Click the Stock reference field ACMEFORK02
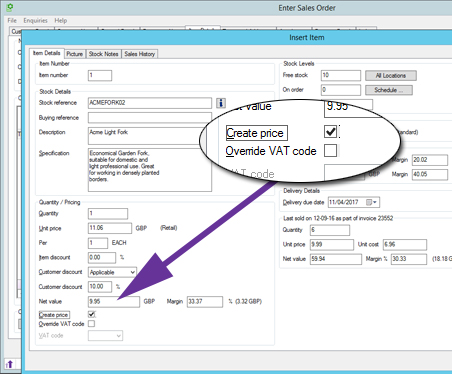 [x=150, y=103]
